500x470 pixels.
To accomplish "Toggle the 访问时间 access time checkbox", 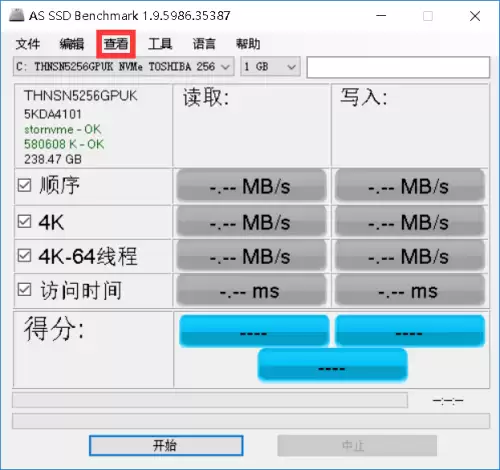I will [x=24, y=290].
